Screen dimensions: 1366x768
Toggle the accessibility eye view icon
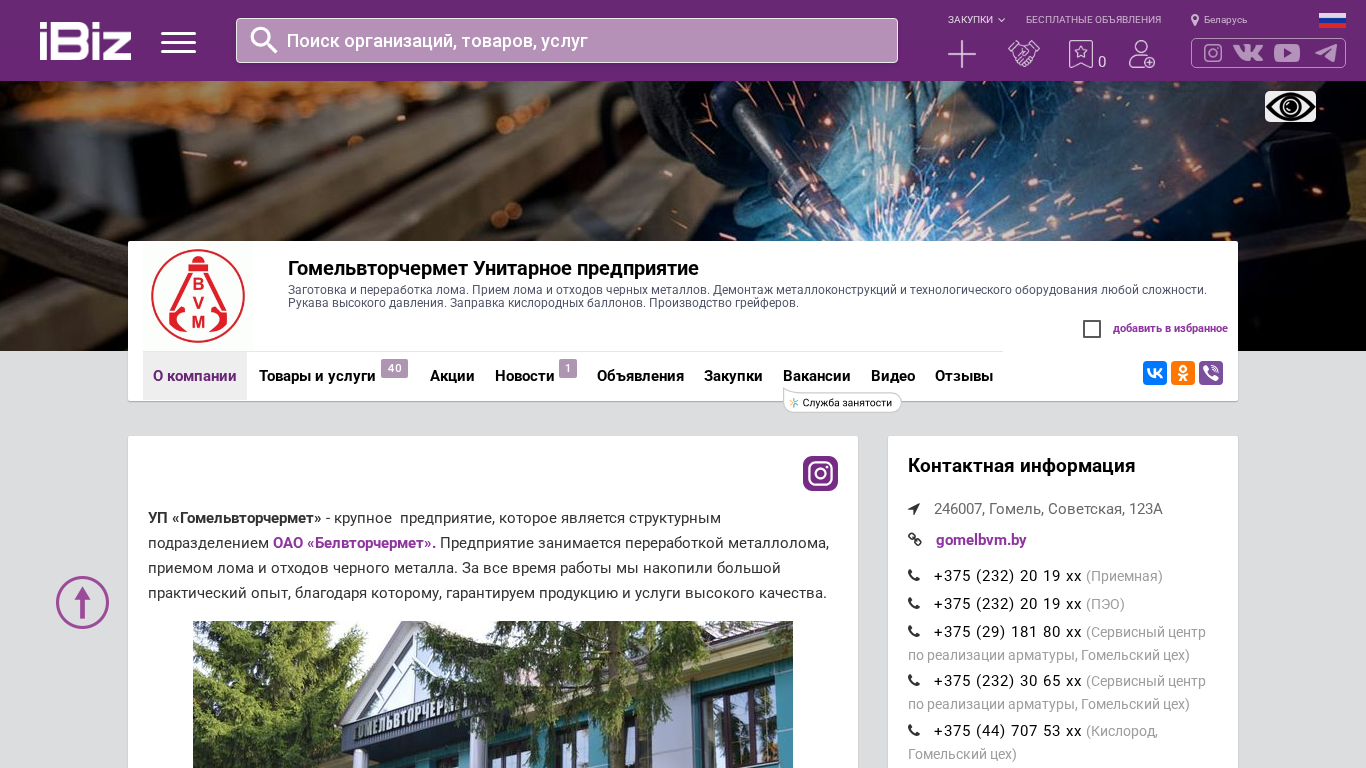[1290, 106]
